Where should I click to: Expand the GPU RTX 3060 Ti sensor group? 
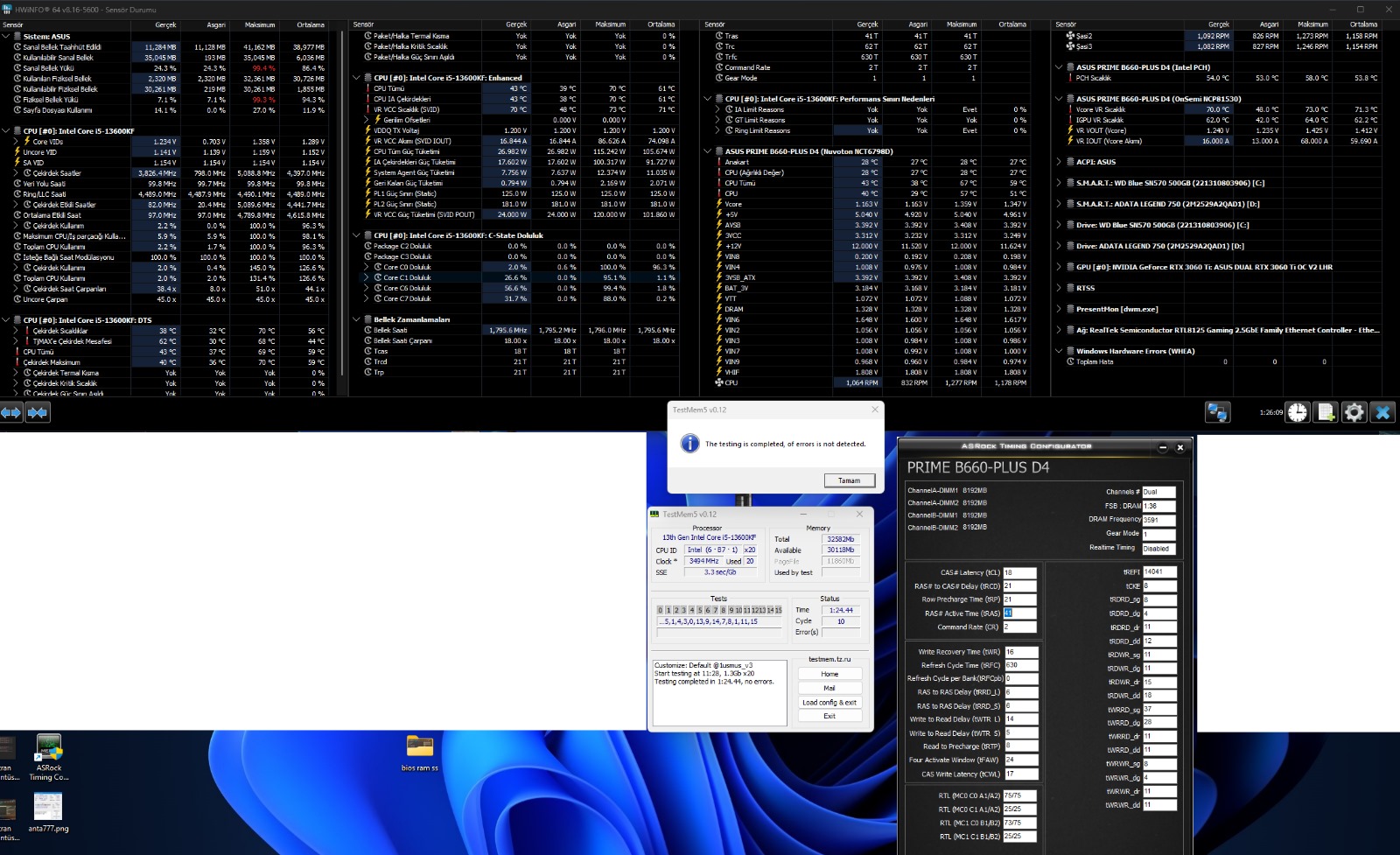pyautogui.click(x=1059, y=267)
